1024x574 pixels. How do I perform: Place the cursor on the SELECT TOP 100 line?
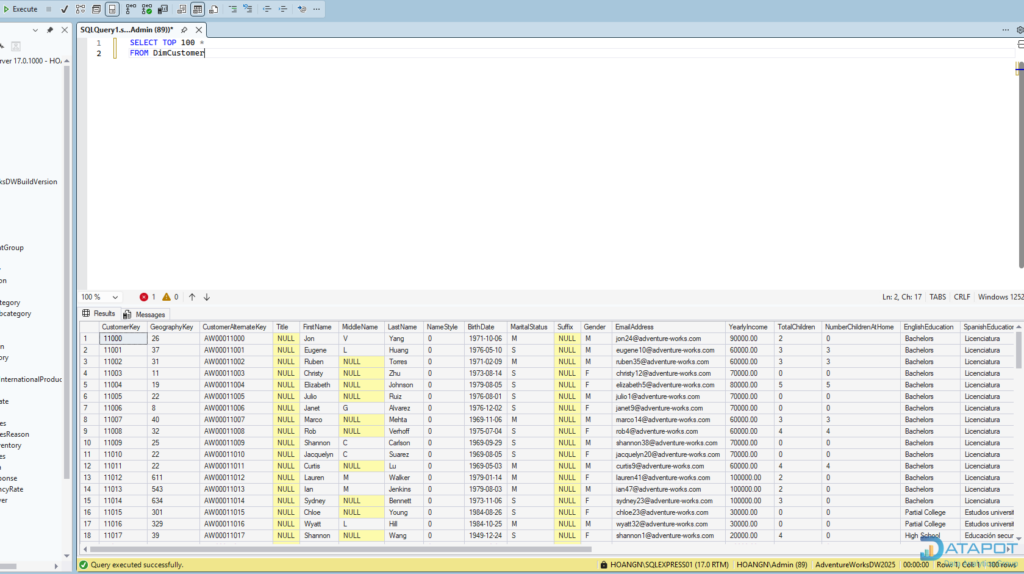point(167,42)
